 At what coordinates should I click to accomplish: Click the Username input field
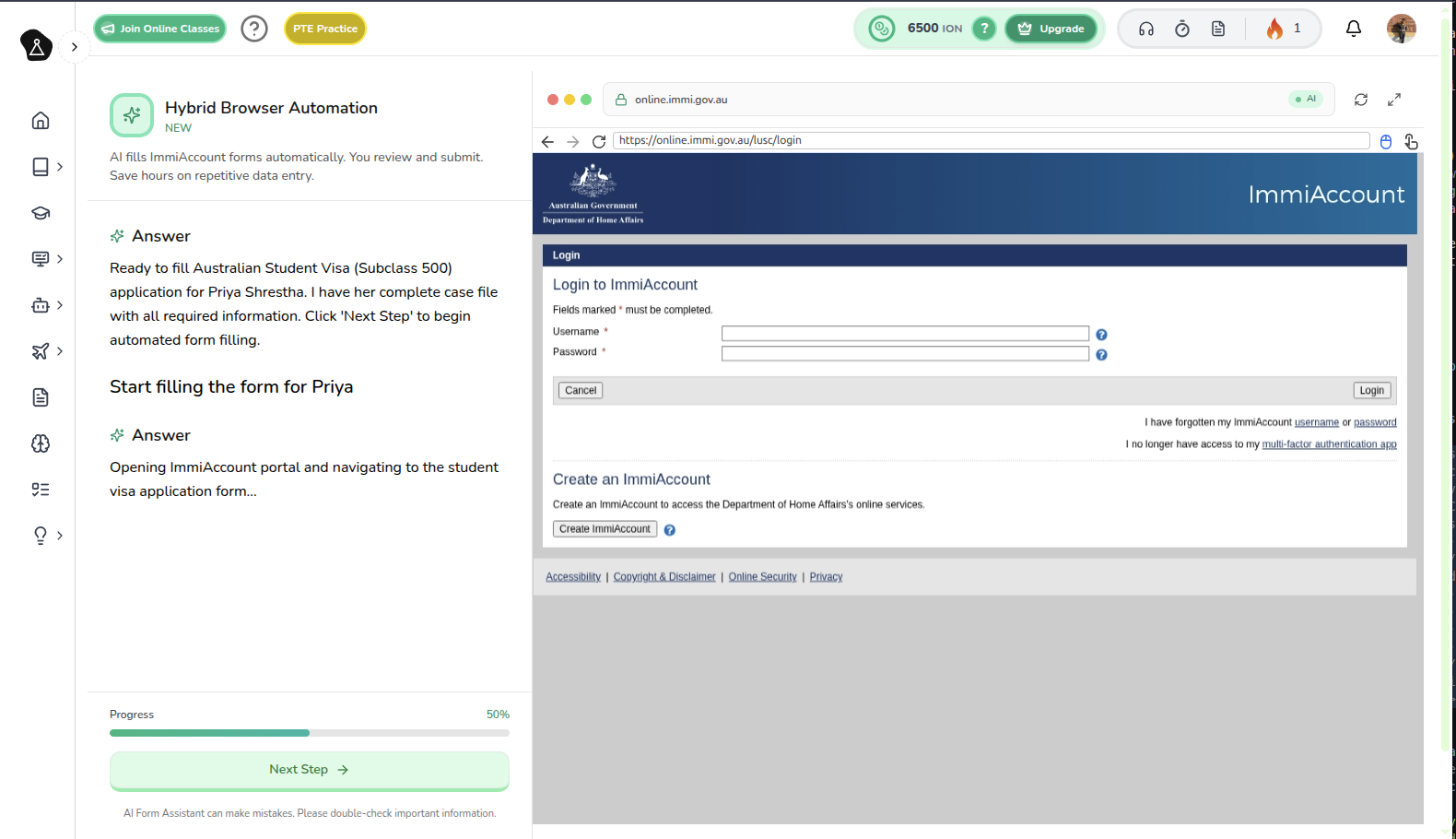[x=904, y=334]
